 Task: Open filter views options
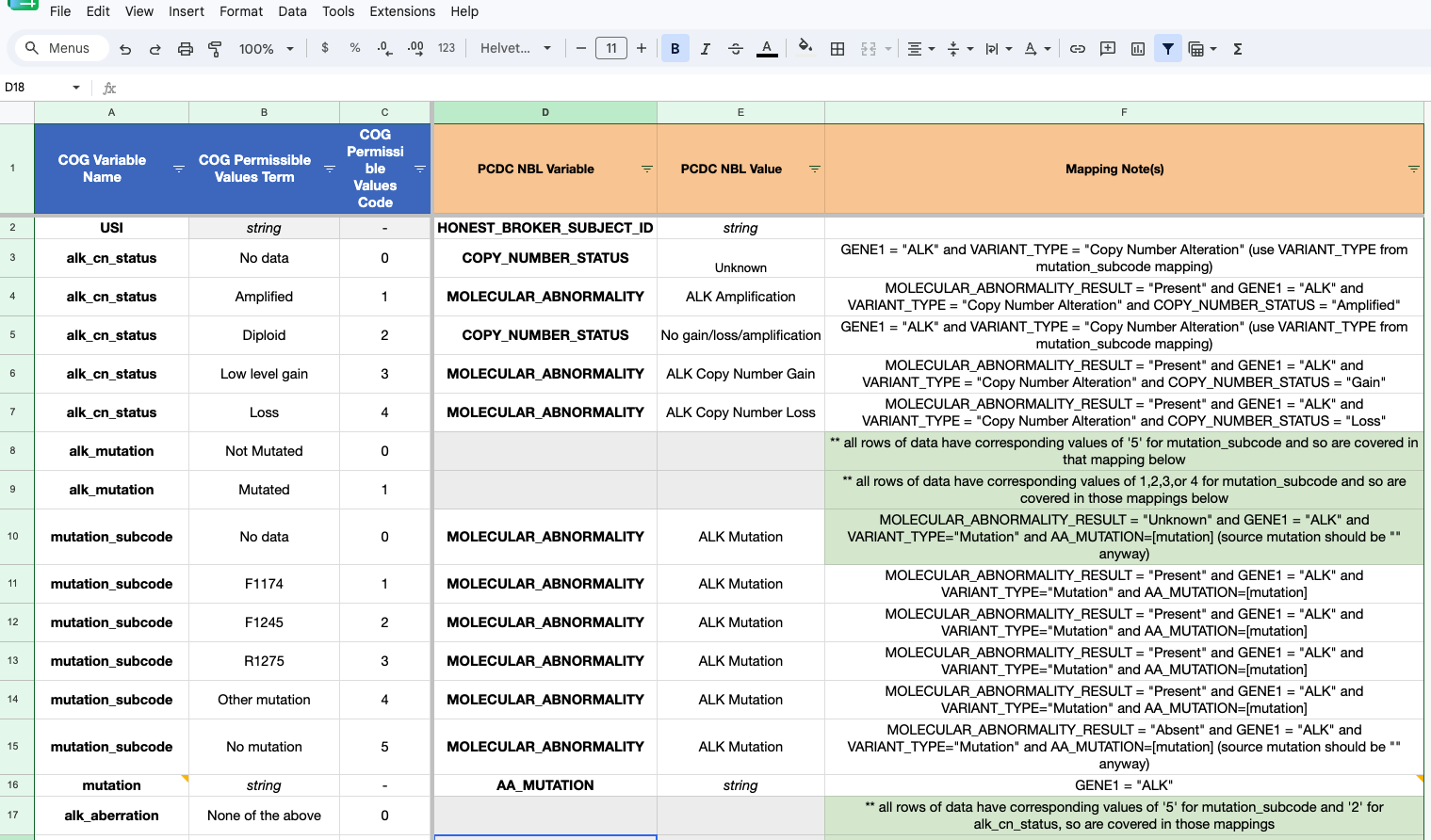point(1202,49)
